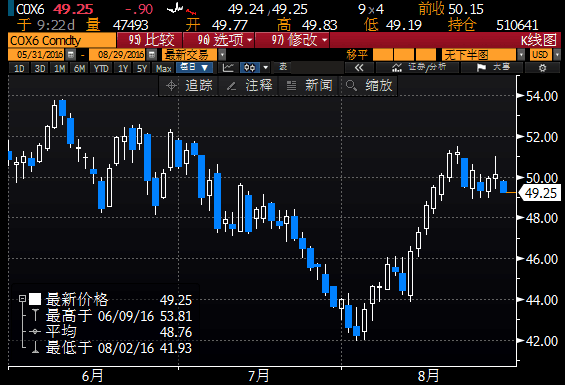Open the 无下半图 dropdown arrow

(x=521, y=55)
